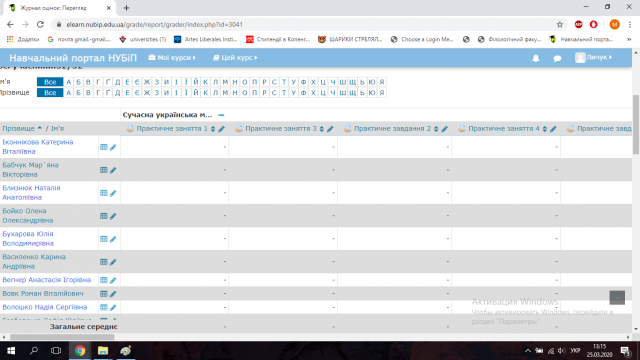Viewport: 640px width, 360px height.
Task: Select Журнал оцінок browser tab
Action: (60, 8)
